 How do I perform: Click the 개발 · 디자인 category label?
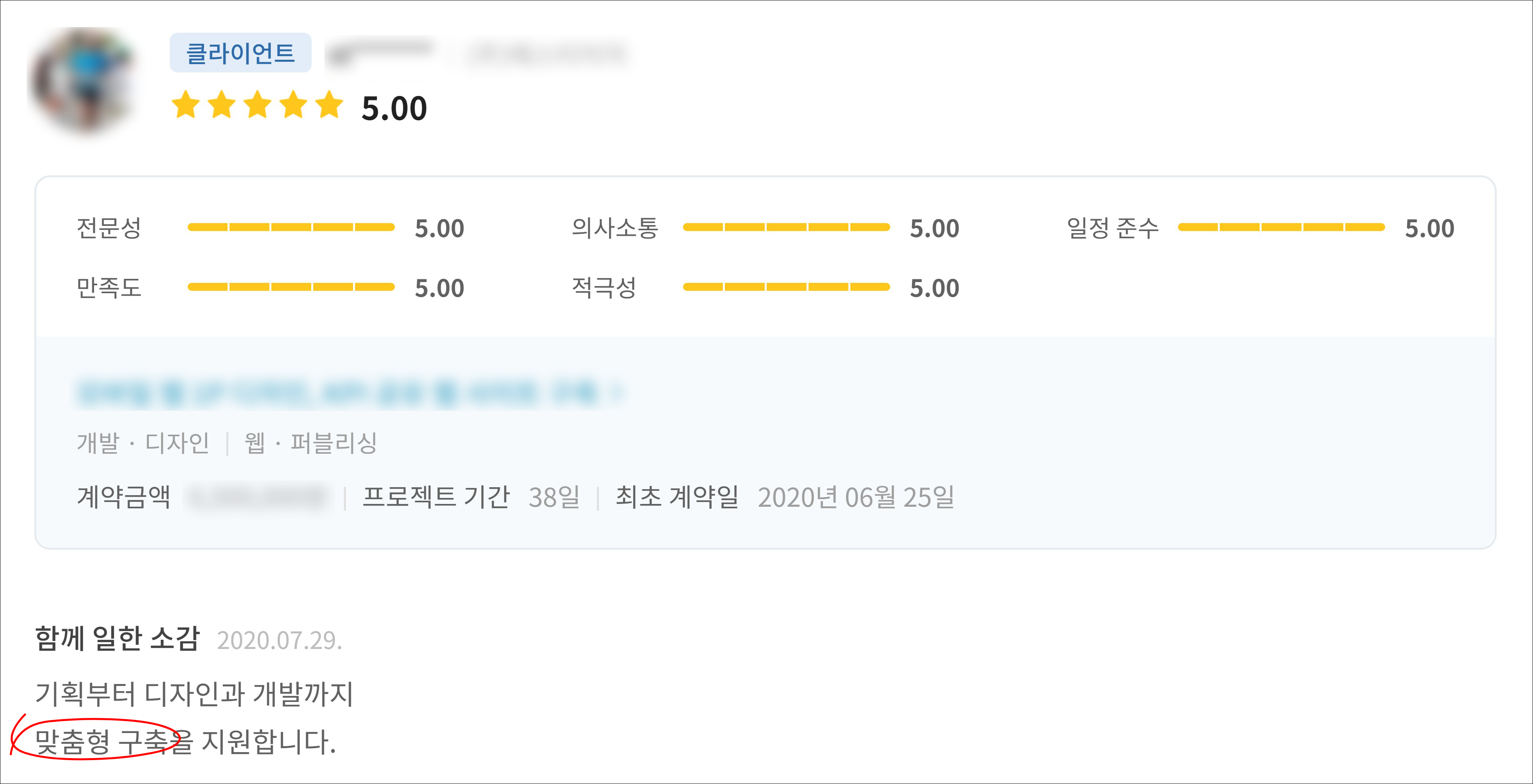(143, 443)
